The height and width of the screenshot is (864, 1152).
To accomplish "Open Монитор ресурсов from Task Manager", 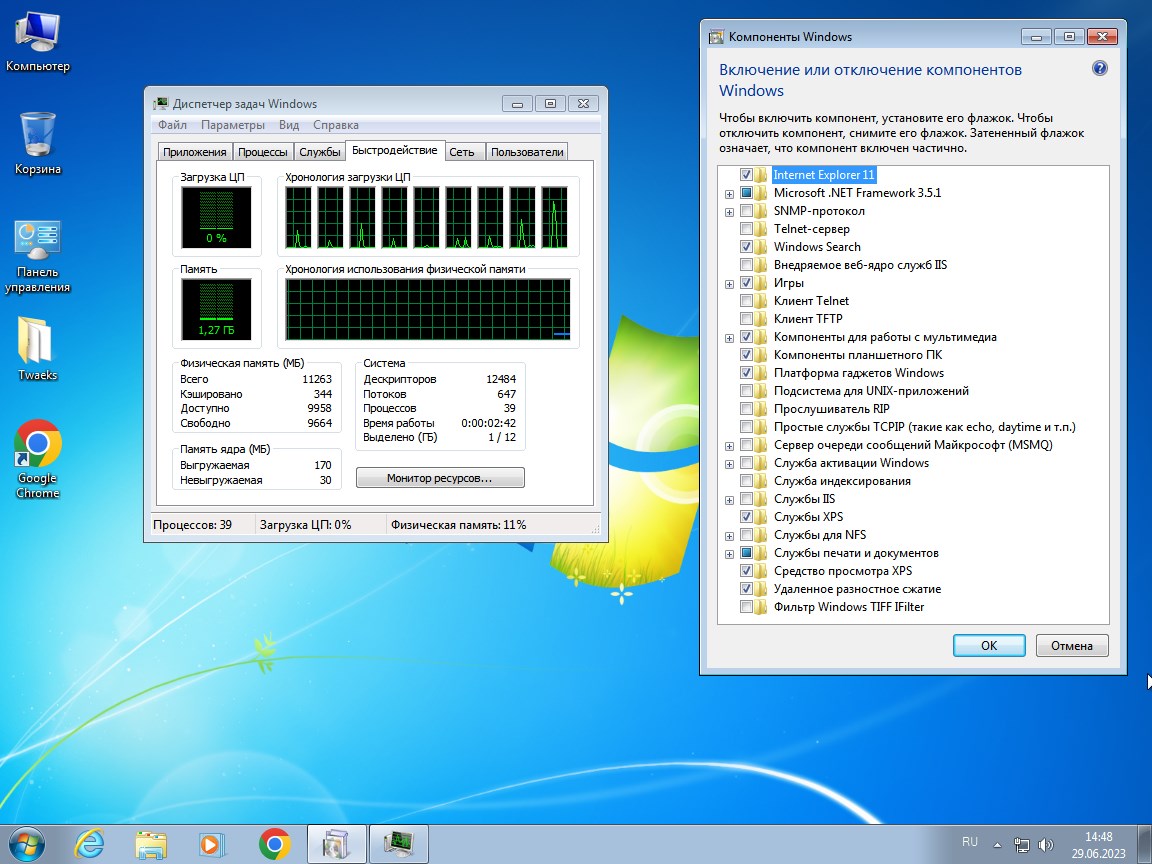I will coord(440,477).
